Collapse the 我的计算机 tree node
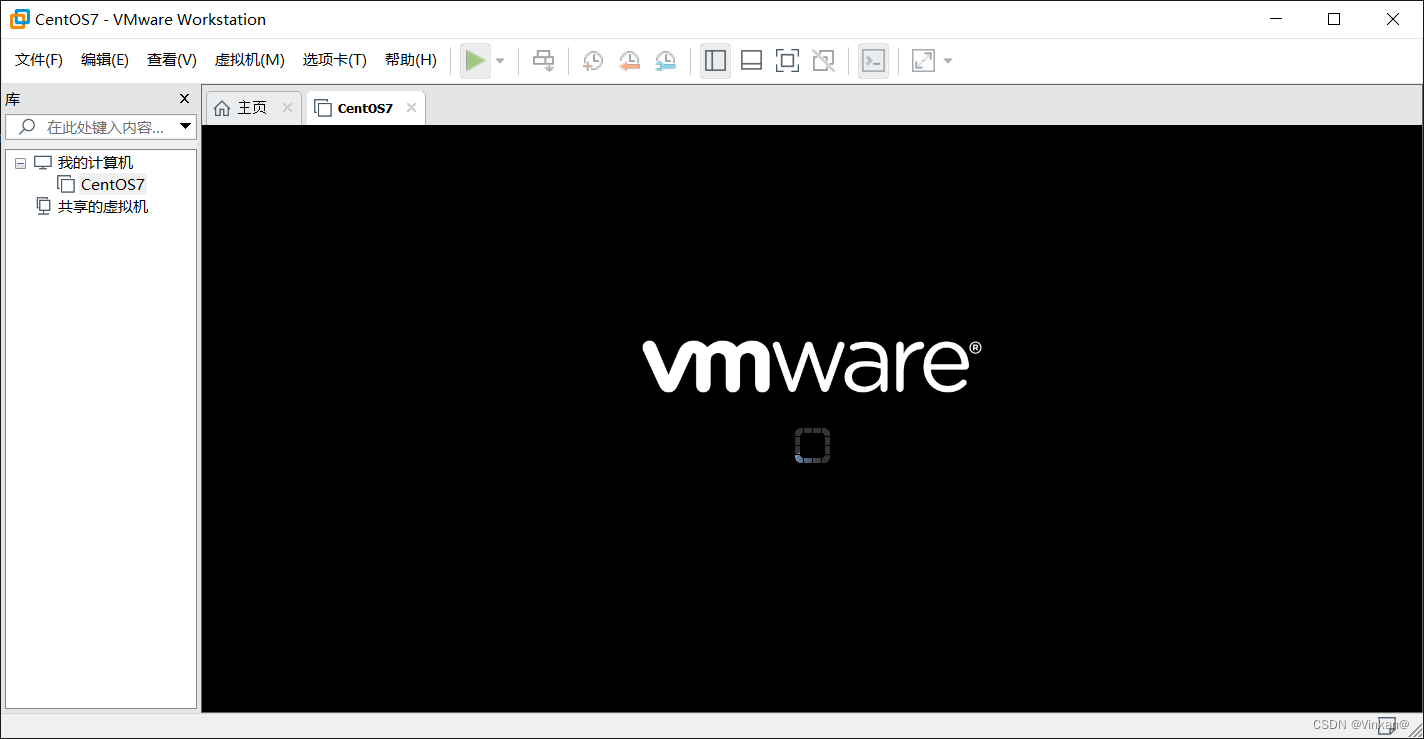Image resolution: width=1424 pixels, height=739 pixels. click(x=20, y=162)
